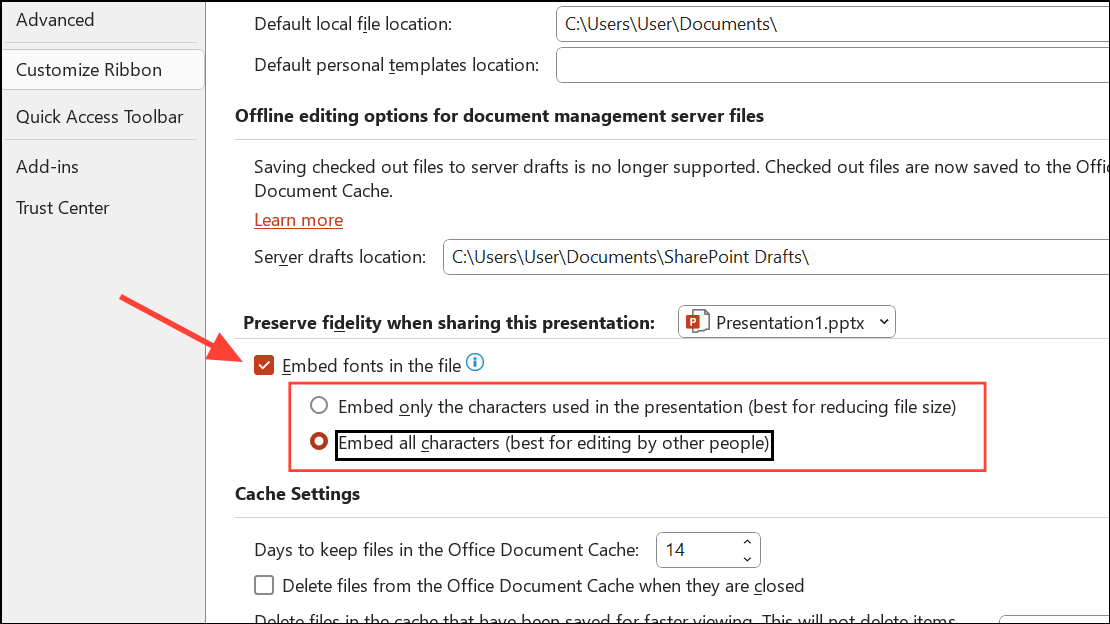The height and width of the screenshot is (624, 1110).
Task: Click the PowerPoint file icon in presentation selector
Action: 698,322
